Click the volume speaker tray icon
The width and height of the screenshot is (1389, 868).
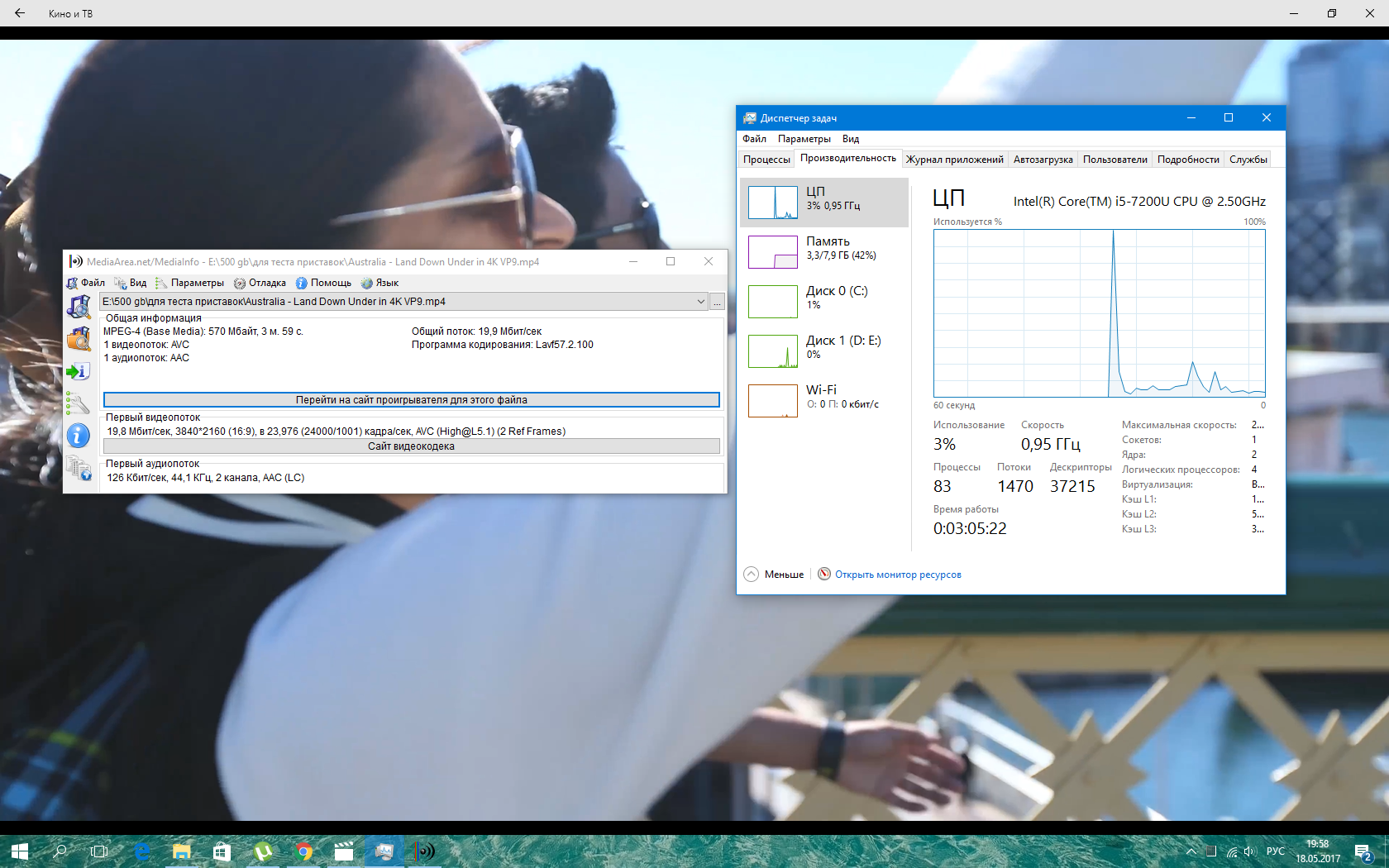point(1249,851)
